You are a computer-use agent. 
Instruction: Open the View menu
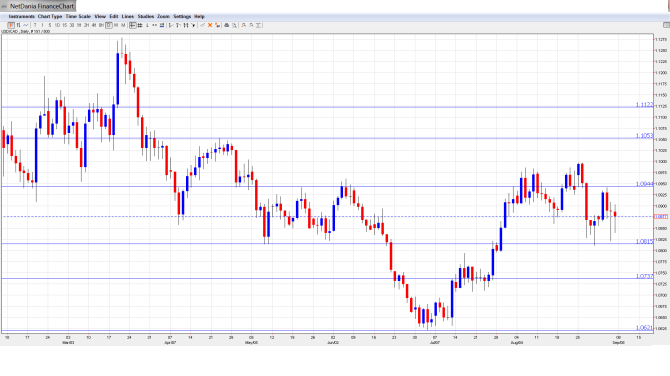click(x=100, y=16)
